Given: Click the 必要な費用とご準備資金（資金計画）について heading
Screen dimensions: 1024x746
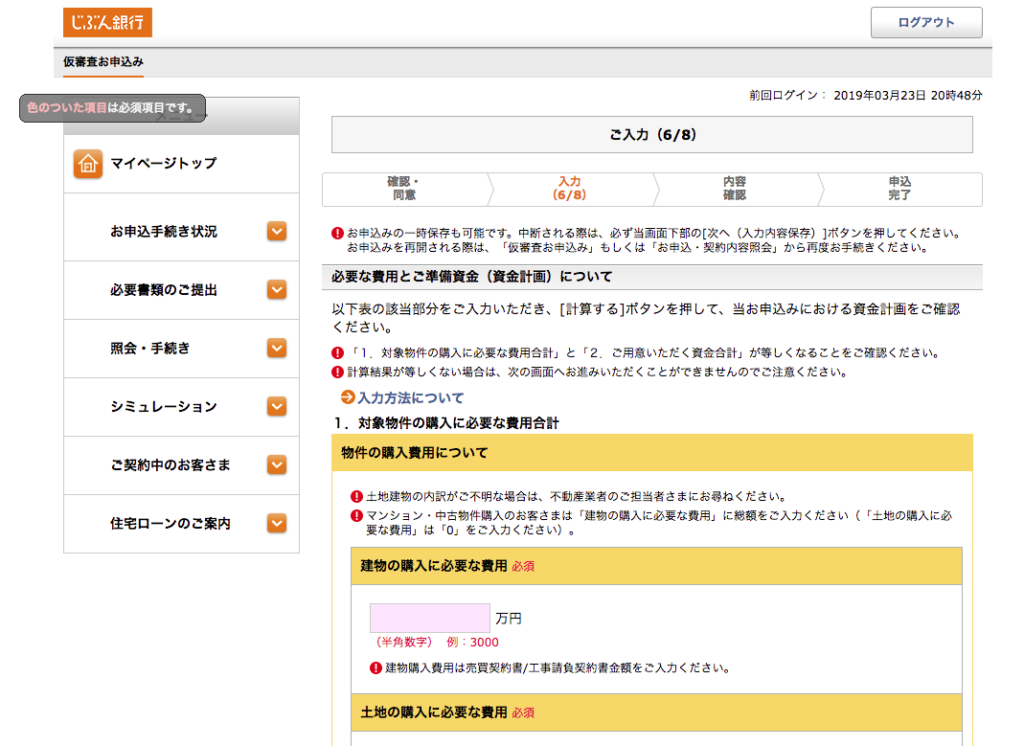Looking at the screenshot, I should tap(652, 277).
